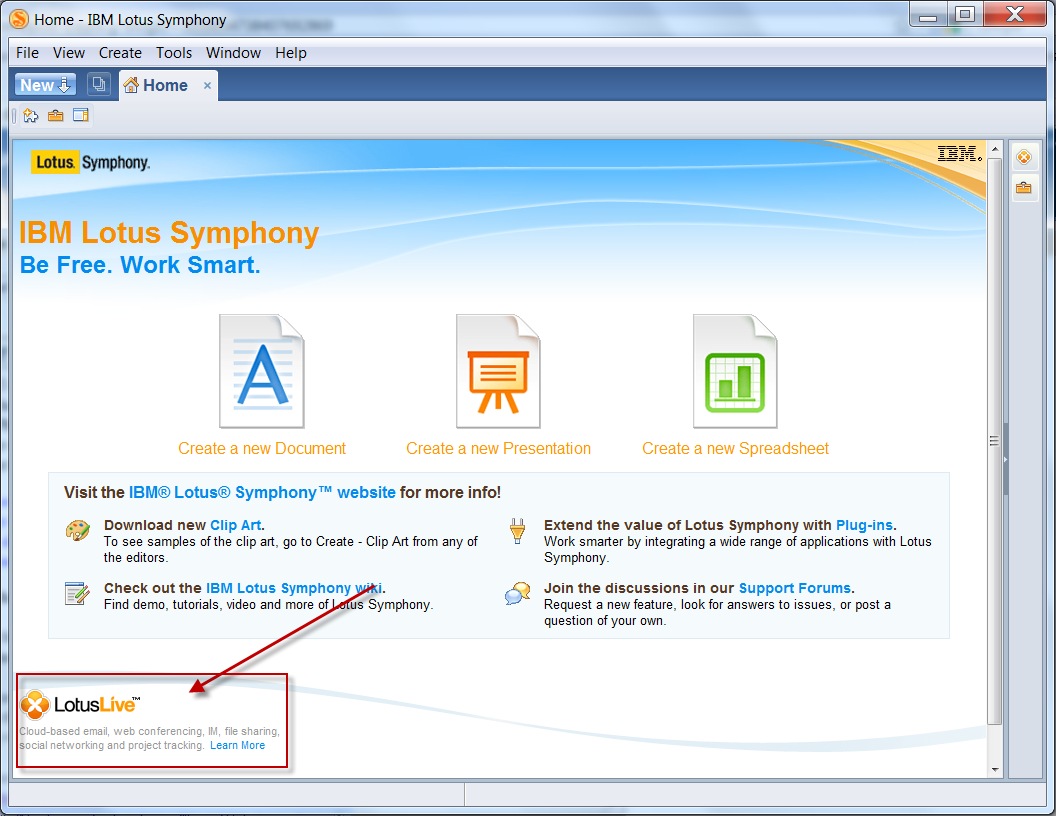Open the Tools menu
The height and width of the screenshot is (816, 1056).
tap(174, 53)
